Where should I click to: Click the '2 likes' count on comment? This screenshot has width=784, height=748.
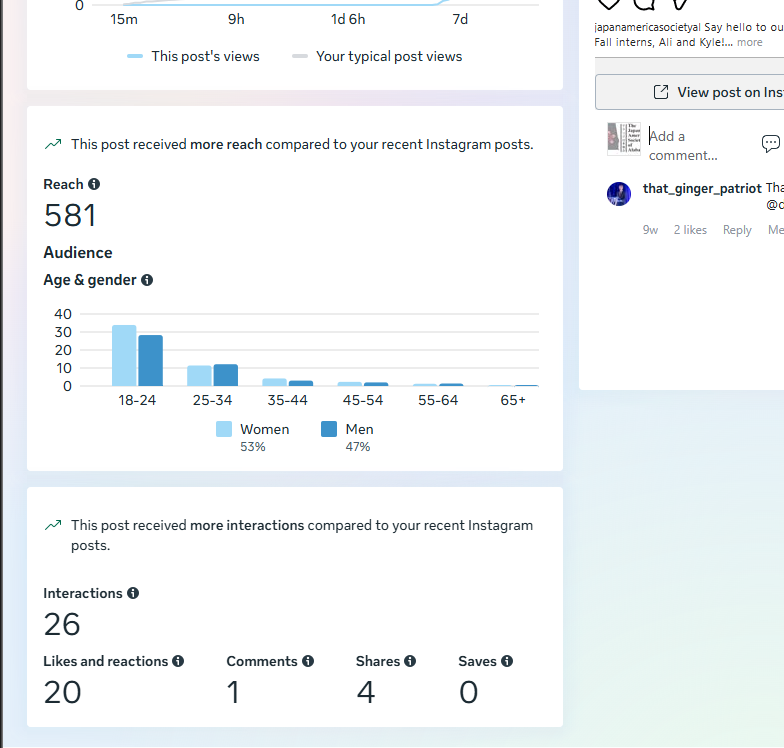click(690, 230)
